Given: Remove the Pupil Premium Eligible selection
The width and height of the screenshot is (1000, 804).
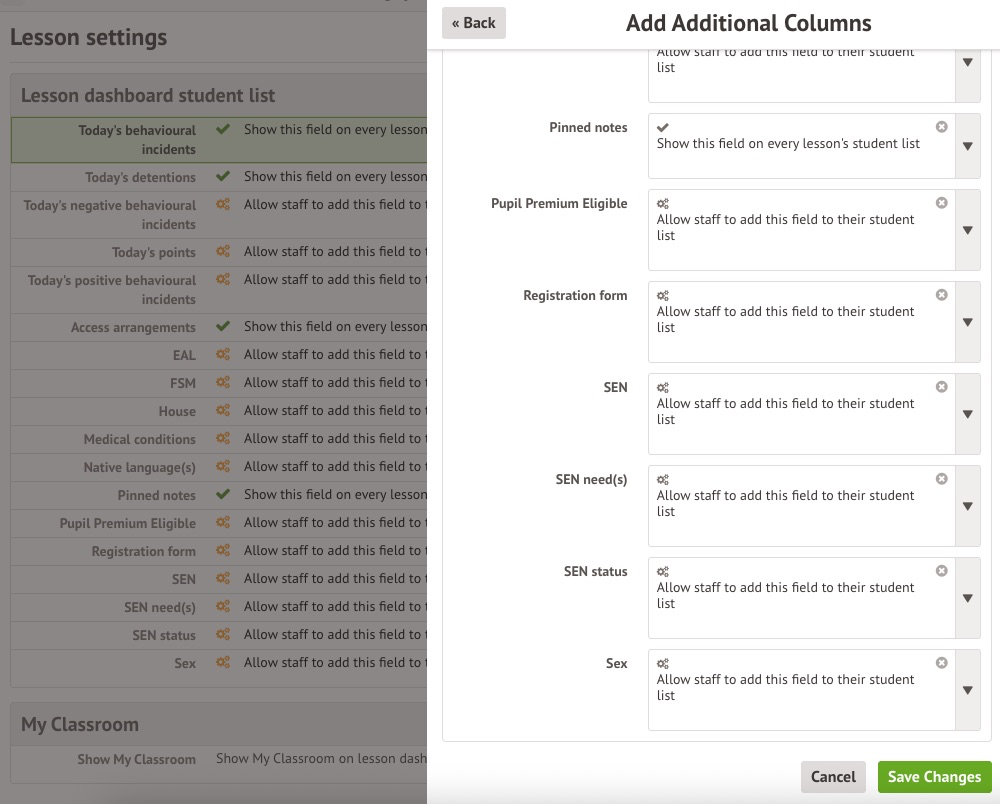Looking at the screenshot, I should (x=941, y=203).
